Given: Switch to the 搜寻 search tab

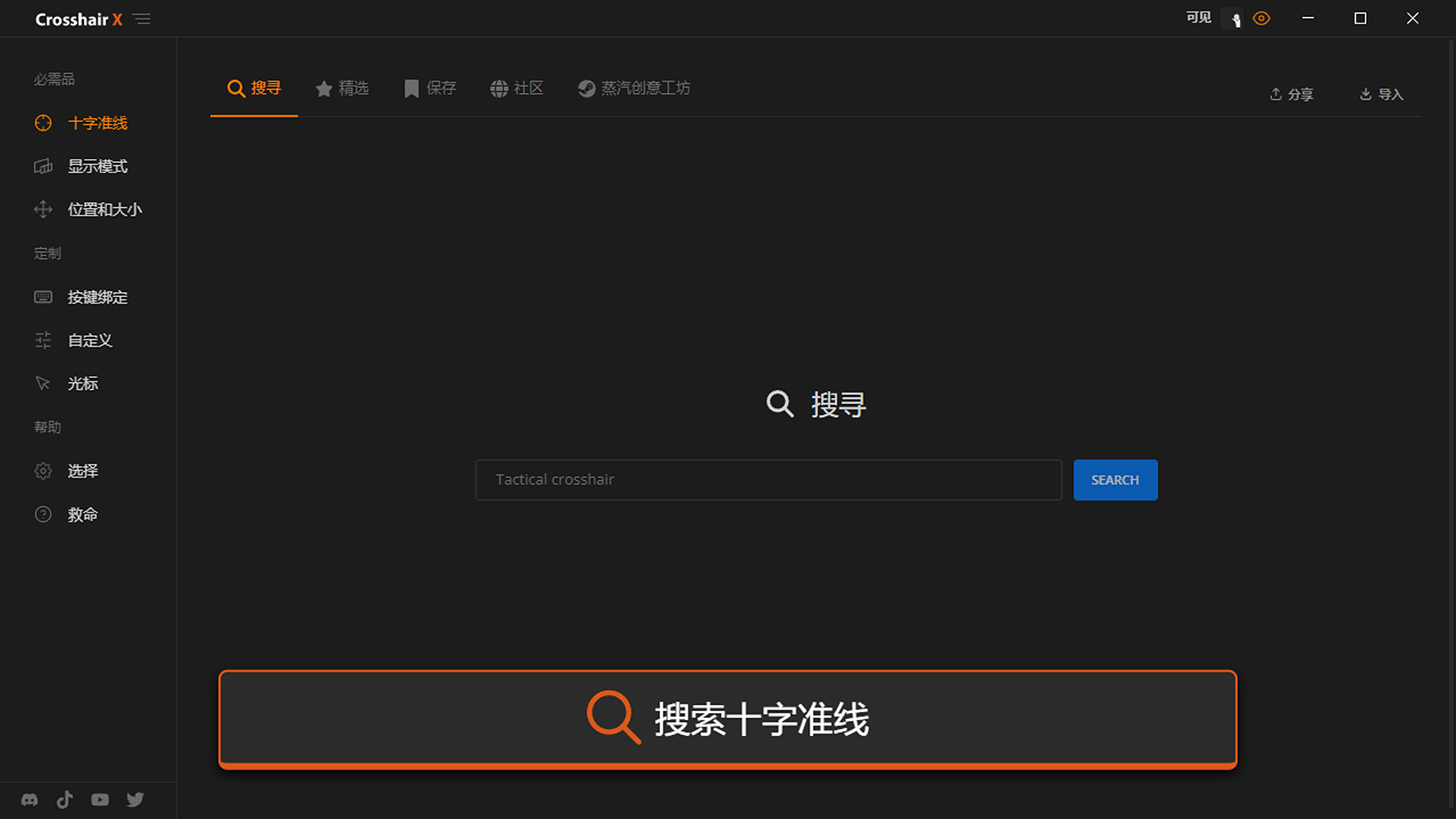Looking at the screenshot, I should click(x=254, y=89).
